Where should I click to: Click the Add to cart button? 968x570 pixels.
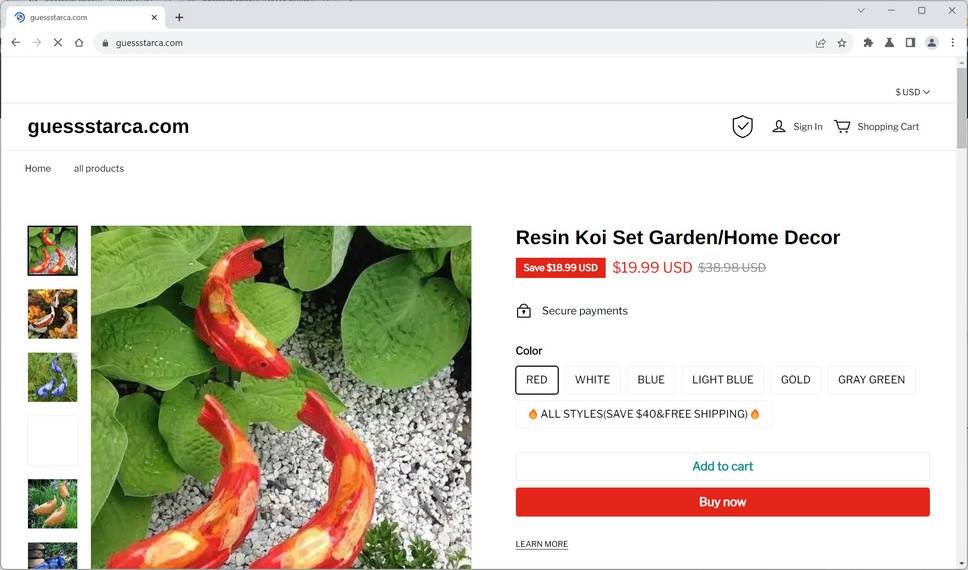point(722,466)
